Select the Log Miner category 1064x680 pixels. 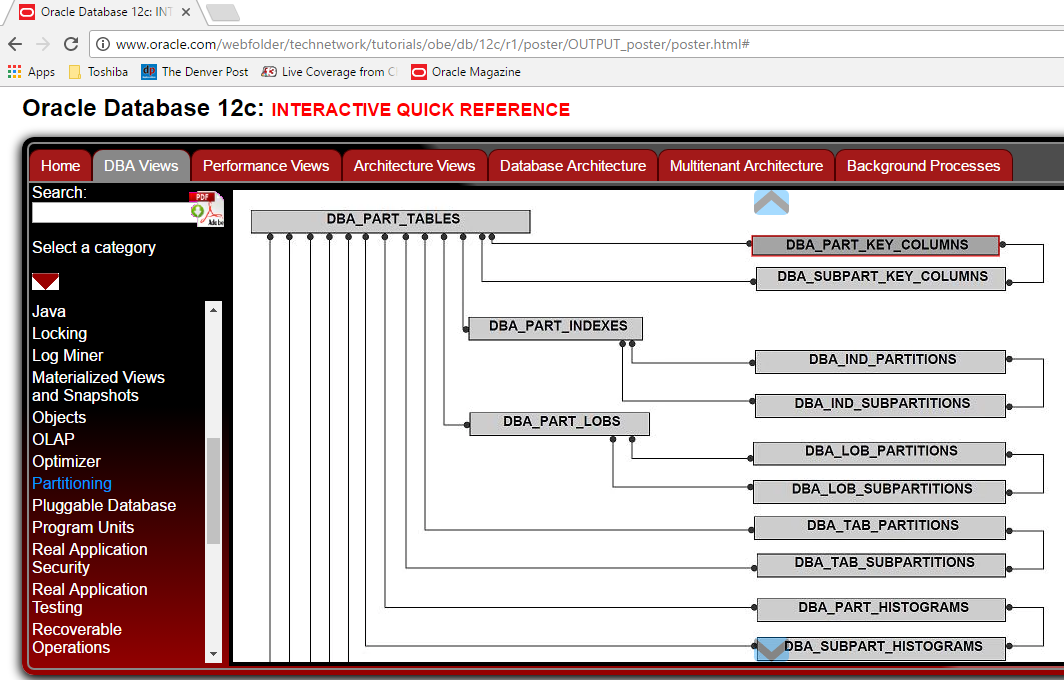(x=68, y=356)
